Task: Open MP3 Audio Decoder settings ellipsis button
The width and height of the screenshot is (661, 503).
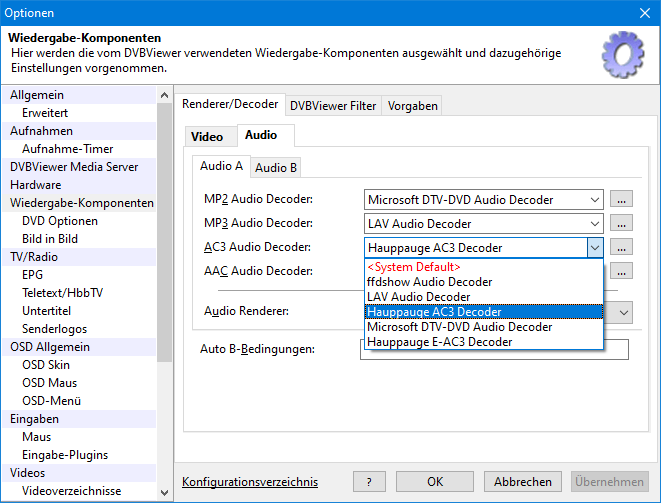Action: 622,223
